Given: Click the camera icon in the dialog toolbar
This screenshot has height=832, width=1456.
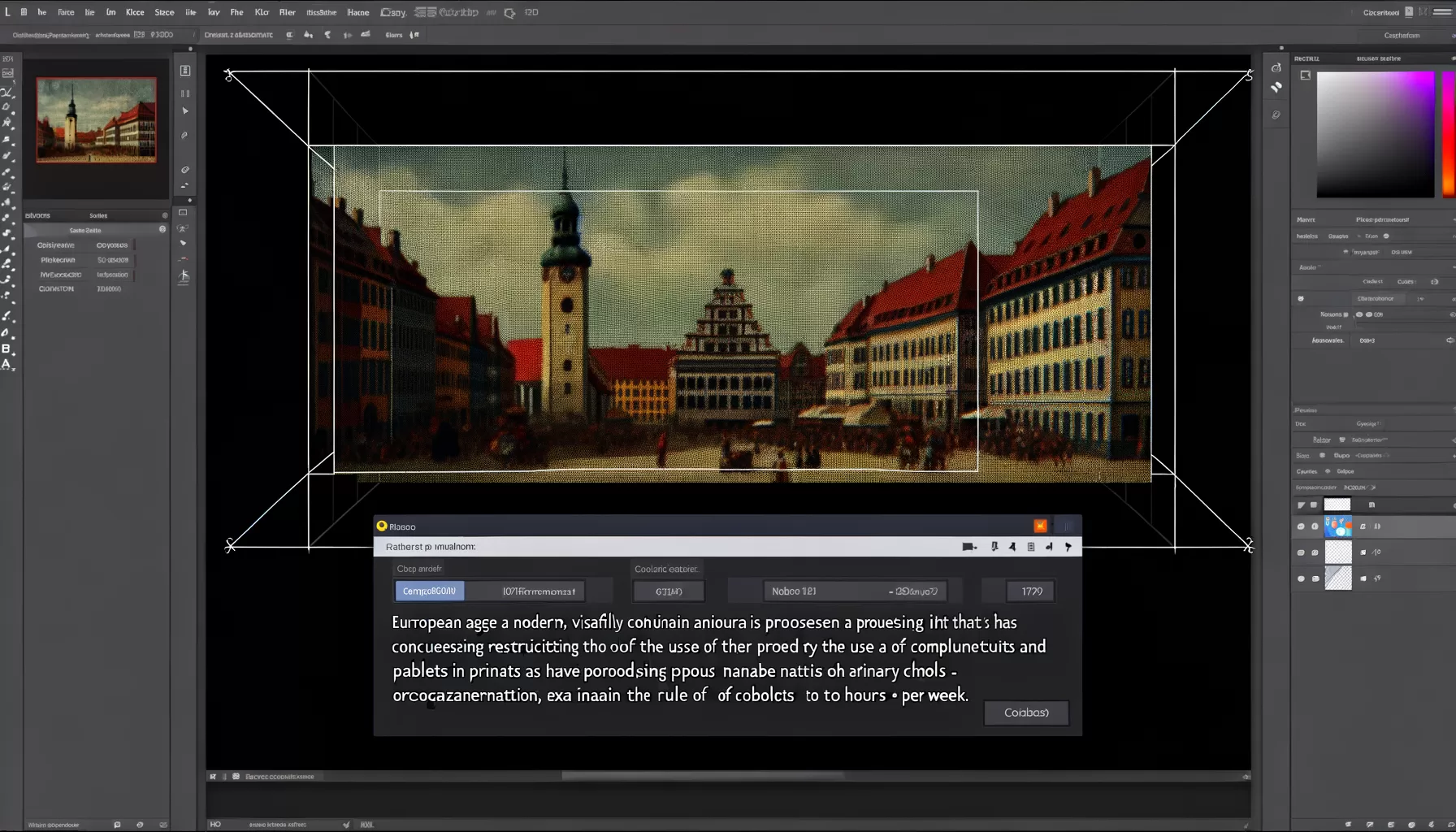Looking at the screenshot, I should tap(968, 547).
